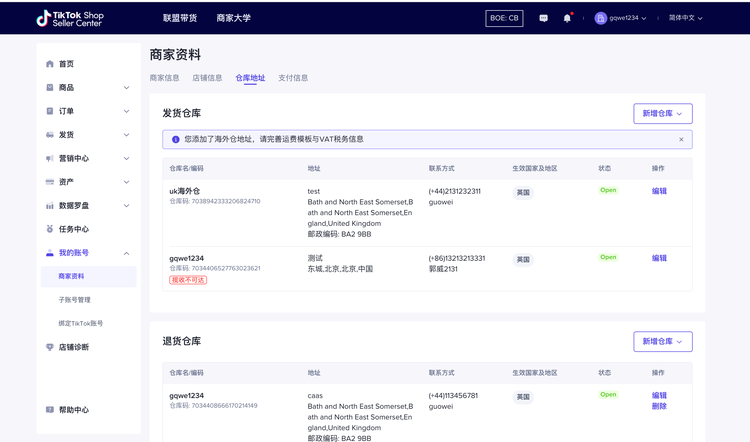750x442 pixels.
Task: Click 编辑 for the uk海外仓 warehouse
Action: pyautogui.click(x=659, y=191)
